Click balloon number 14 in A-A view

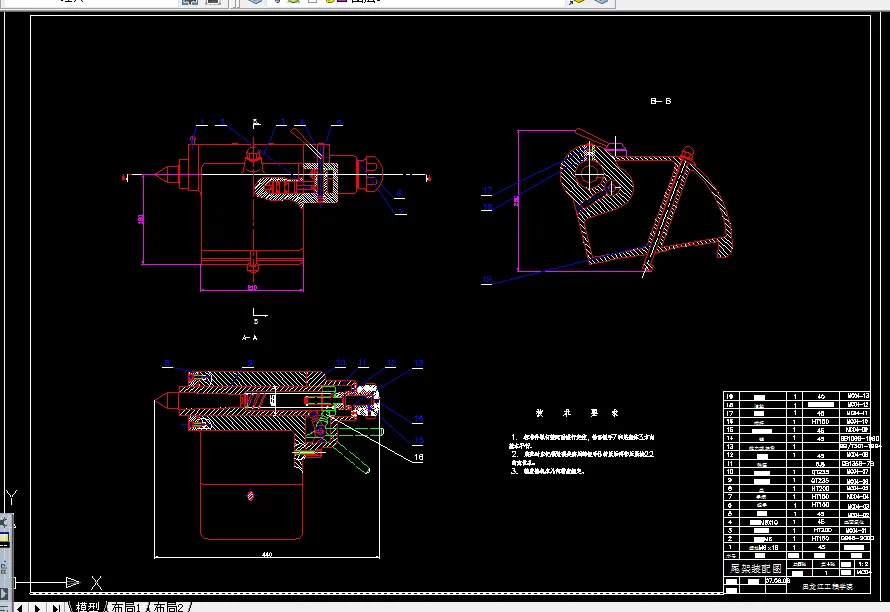tap(418, 418)
